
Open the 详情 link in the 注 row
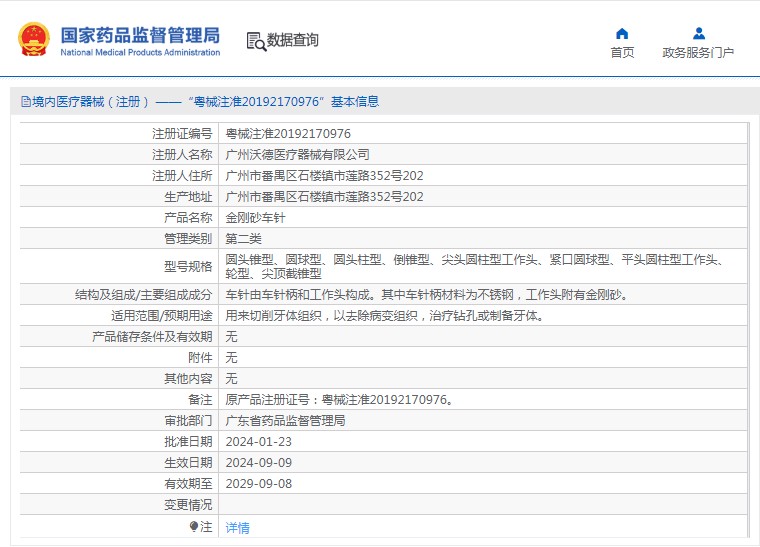[x=237, y=527]
